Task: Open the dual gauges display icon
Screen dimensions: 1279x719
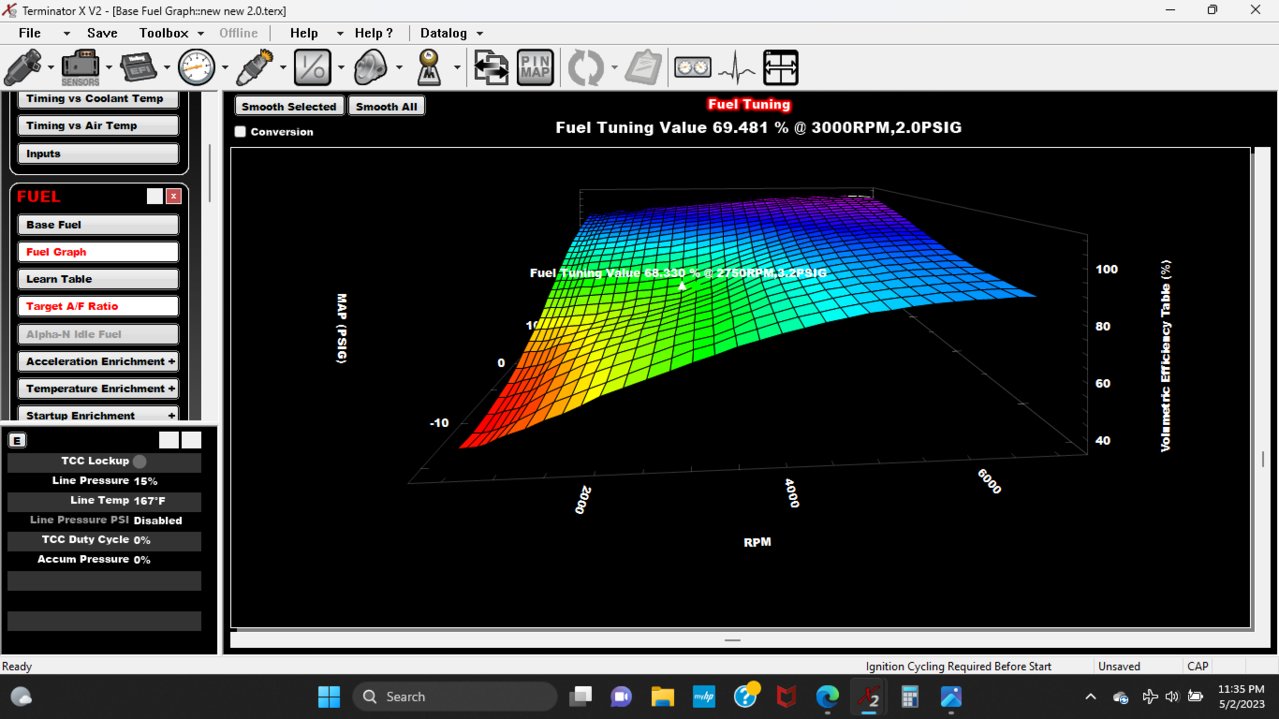Action: click(x=692, y=68)
